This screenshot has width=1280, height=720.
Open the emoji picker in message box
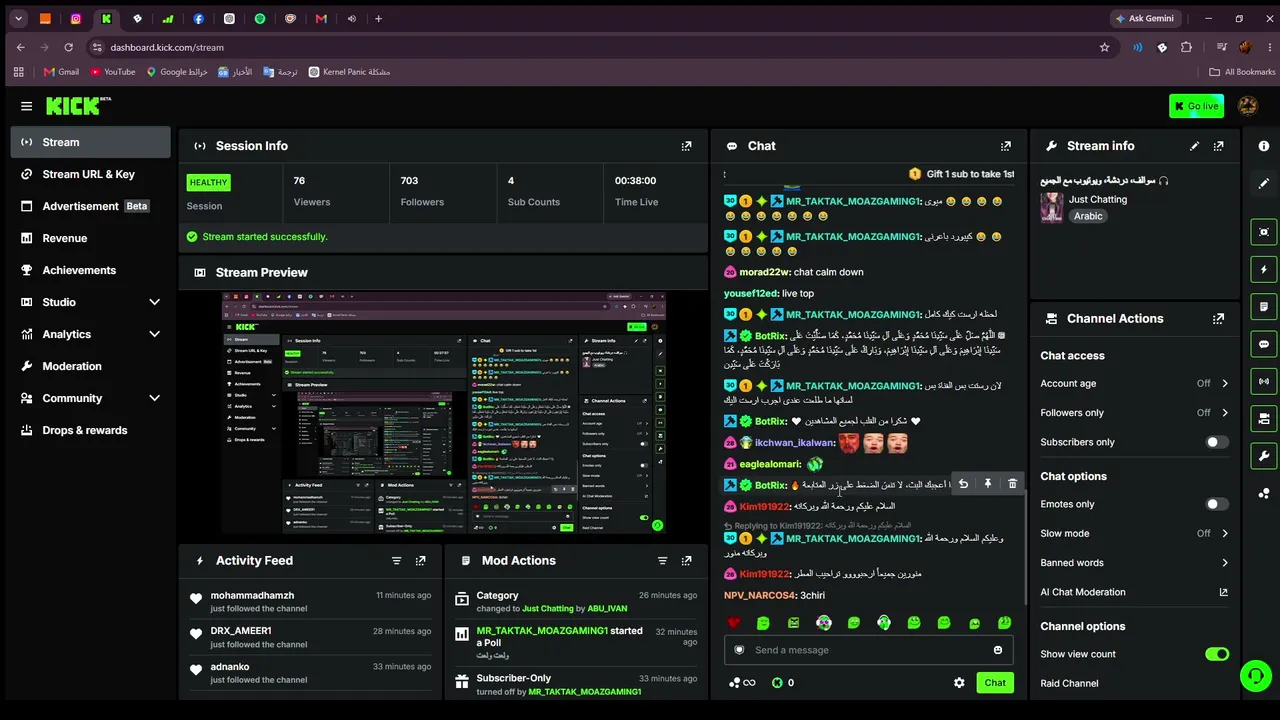coord(998,650)
